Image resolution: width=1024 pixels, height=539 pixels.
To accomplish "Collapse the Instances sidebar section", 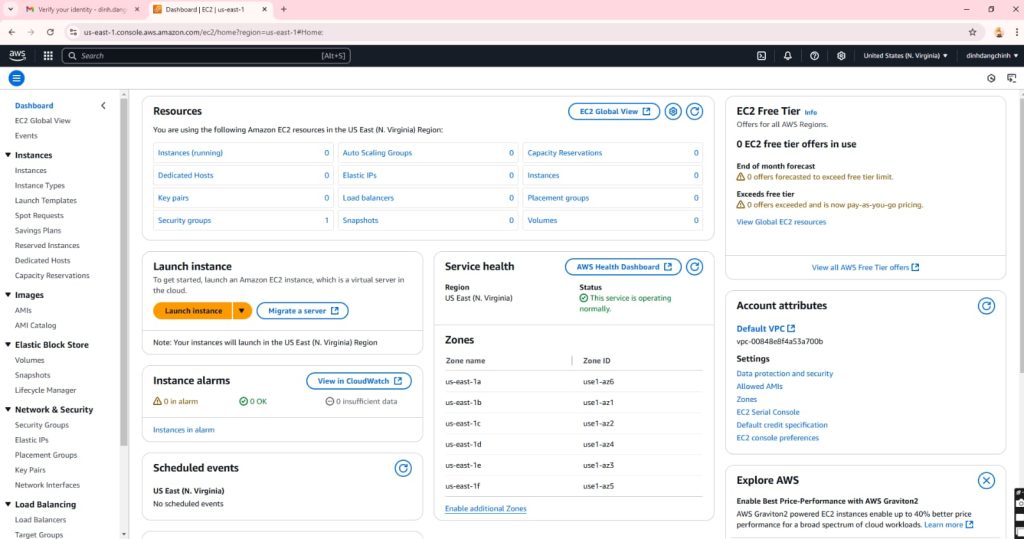I will point(8,155).
